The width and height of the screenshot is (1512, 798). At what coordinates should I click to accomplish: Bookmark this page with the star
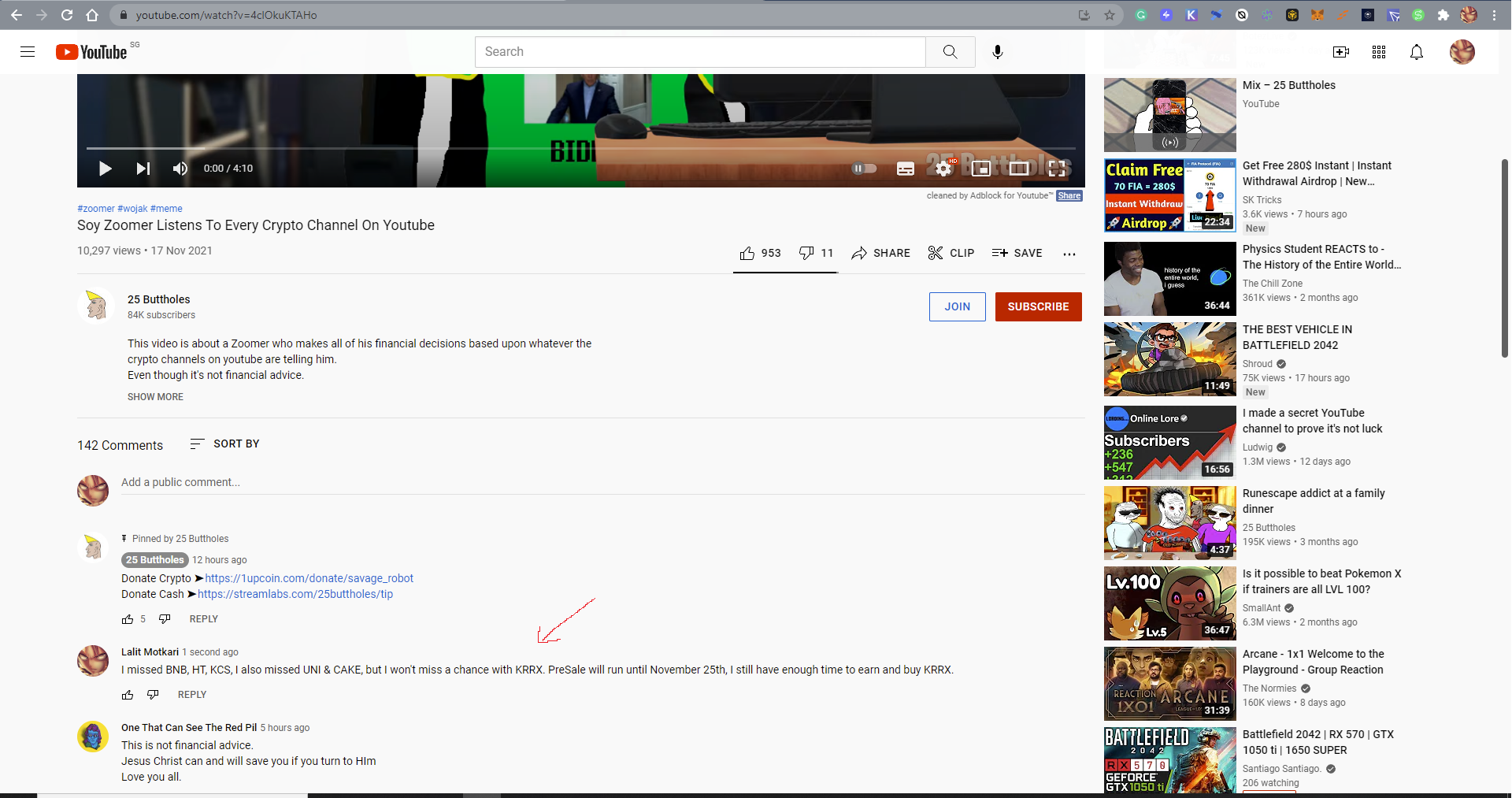click(1110, 15)
